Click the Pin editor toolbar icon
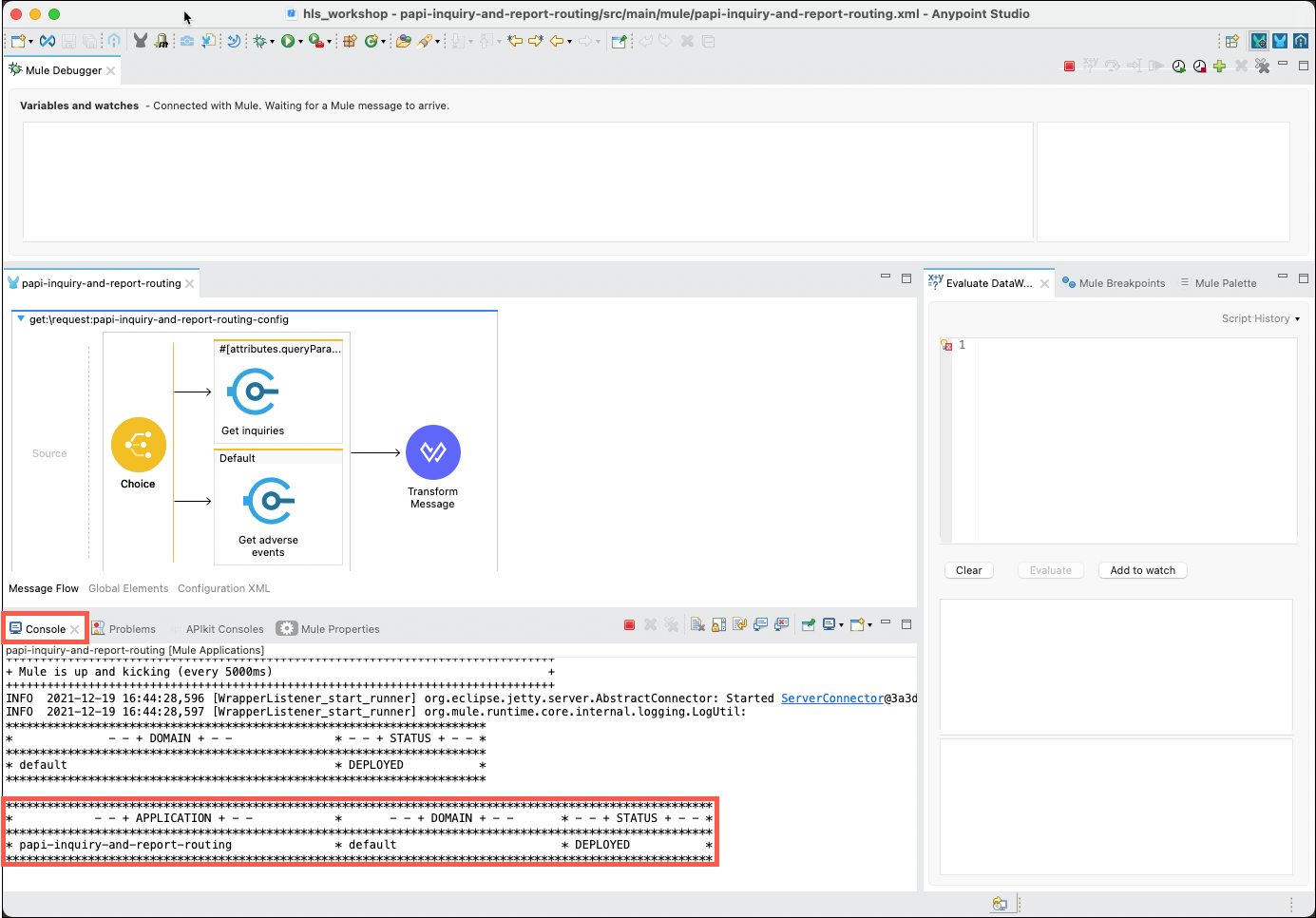 [x=620, y=41]
